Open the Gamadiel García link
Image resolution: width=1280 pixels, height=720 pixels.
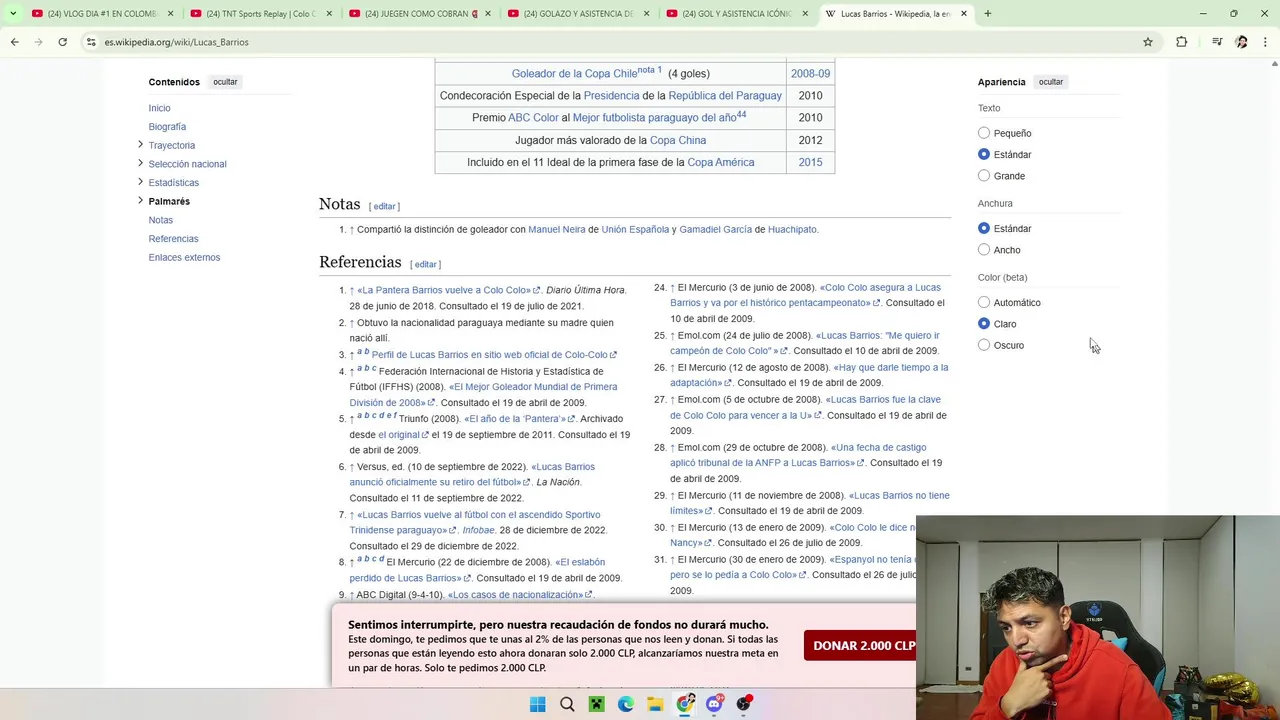coord(715,229)
